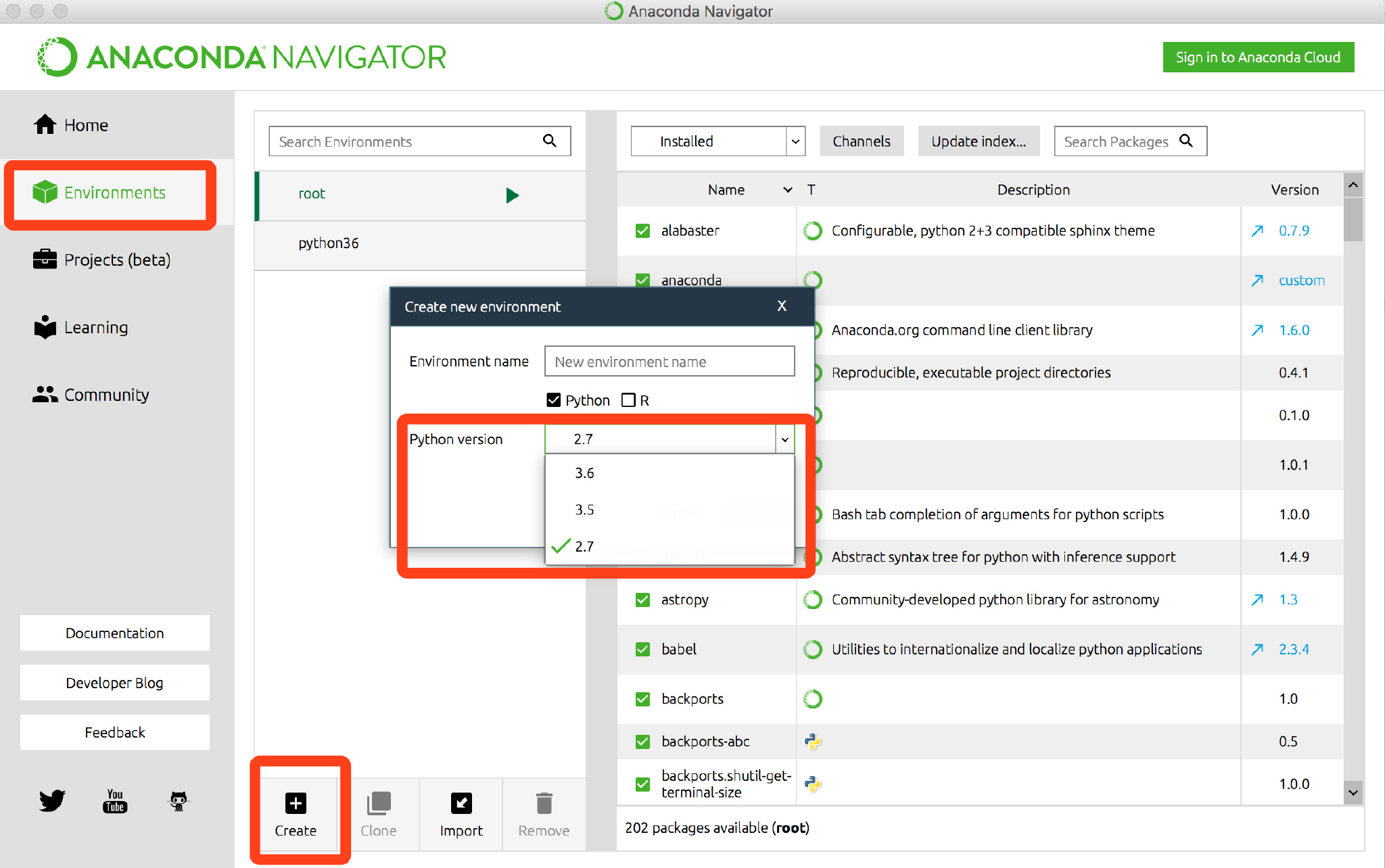Choose Python 2.7 from version list
This screenshot has height=868, width=1385.
point(670,546)
